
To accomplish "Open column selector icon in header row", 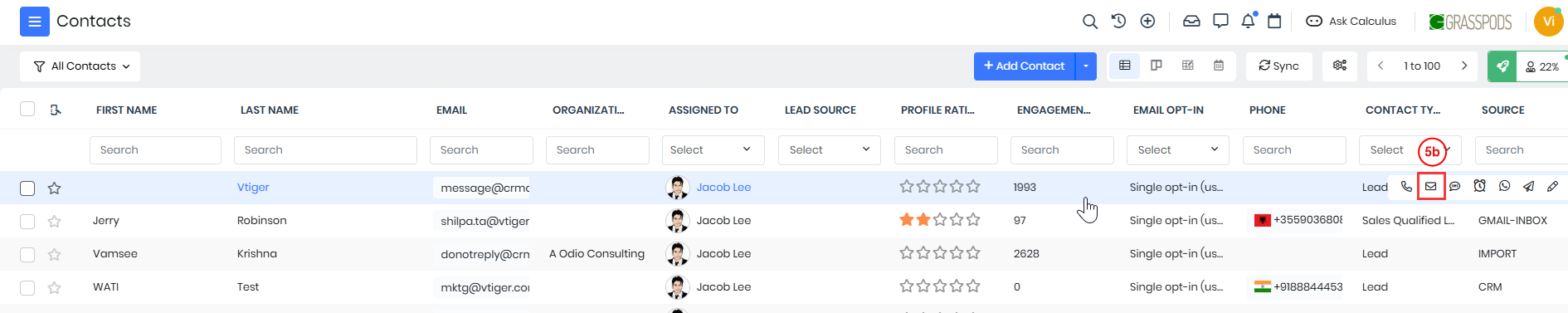I will click(56, 110).
